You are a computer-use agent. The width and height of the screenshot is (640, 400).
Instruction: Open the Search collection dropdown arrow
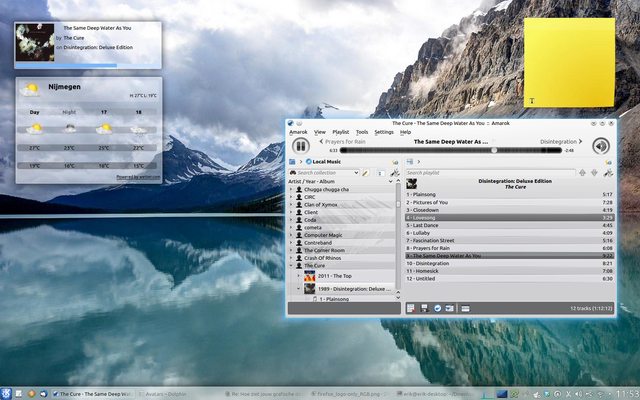(x=356, y=173)
